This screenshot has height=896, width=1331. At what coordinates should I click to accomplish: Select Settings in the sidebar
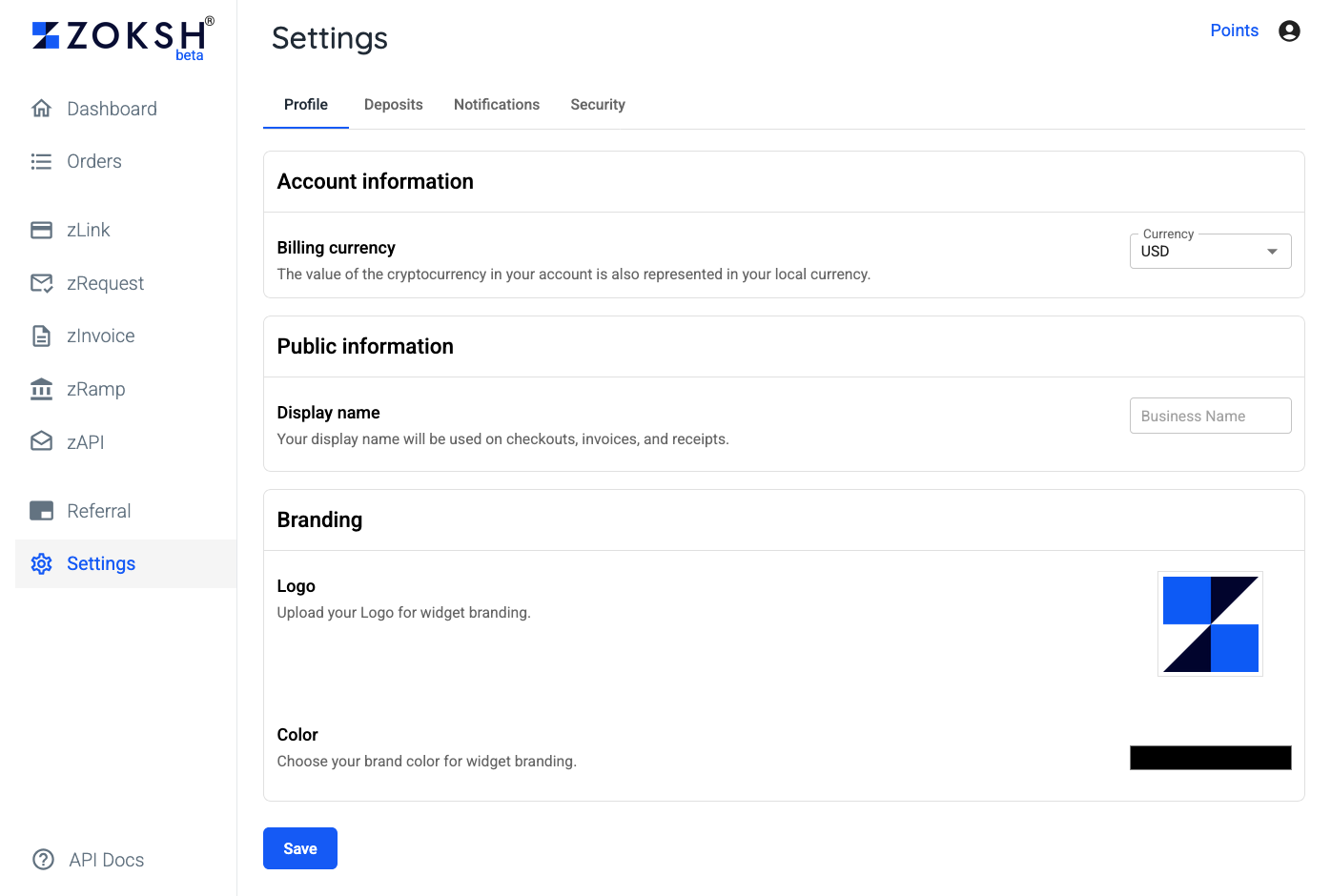tap(126, 563)
